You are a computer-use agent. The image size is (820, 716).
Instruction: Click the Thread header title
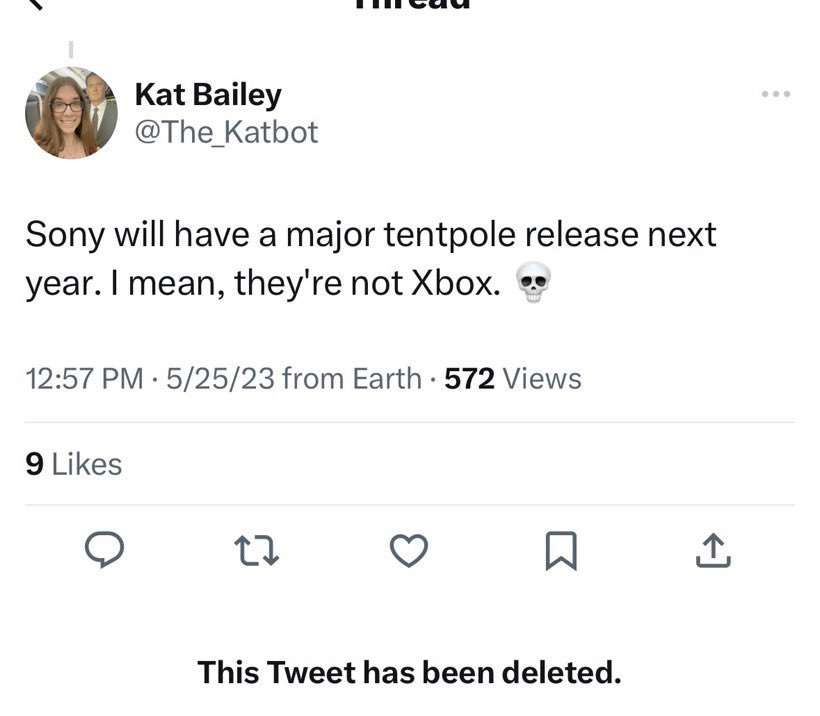click(x=410, y=4)
